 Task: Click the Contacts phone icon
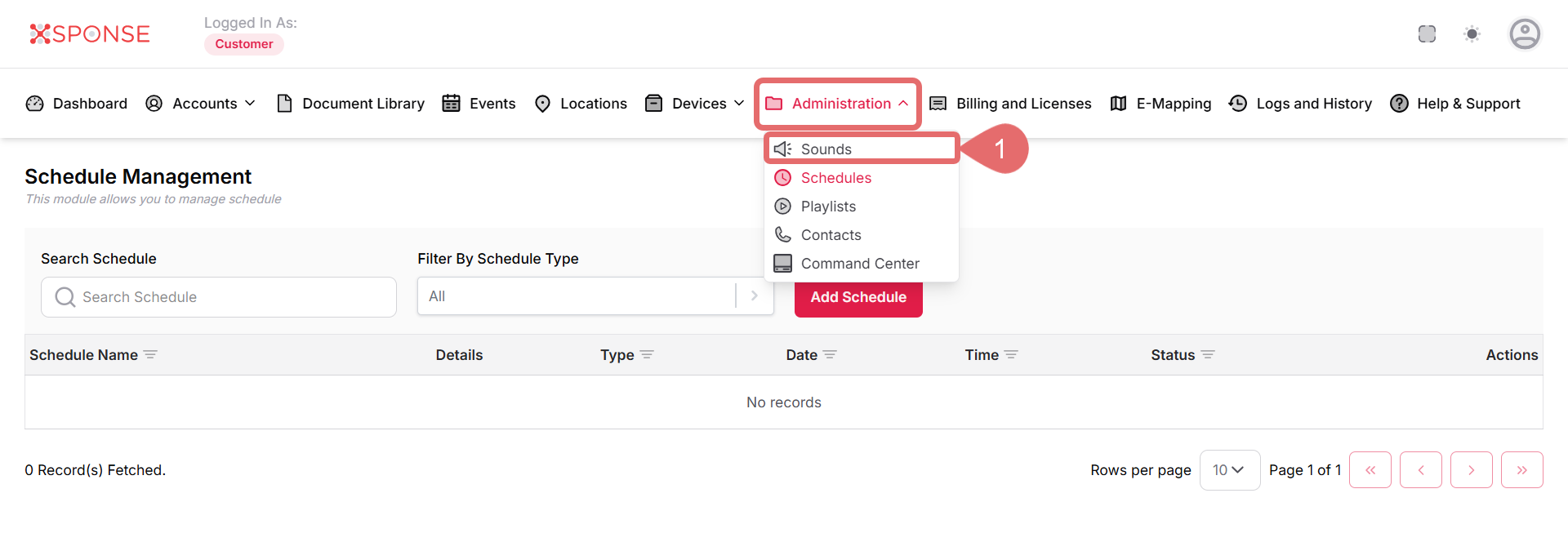pyautogui.click(x=782, y=235)
